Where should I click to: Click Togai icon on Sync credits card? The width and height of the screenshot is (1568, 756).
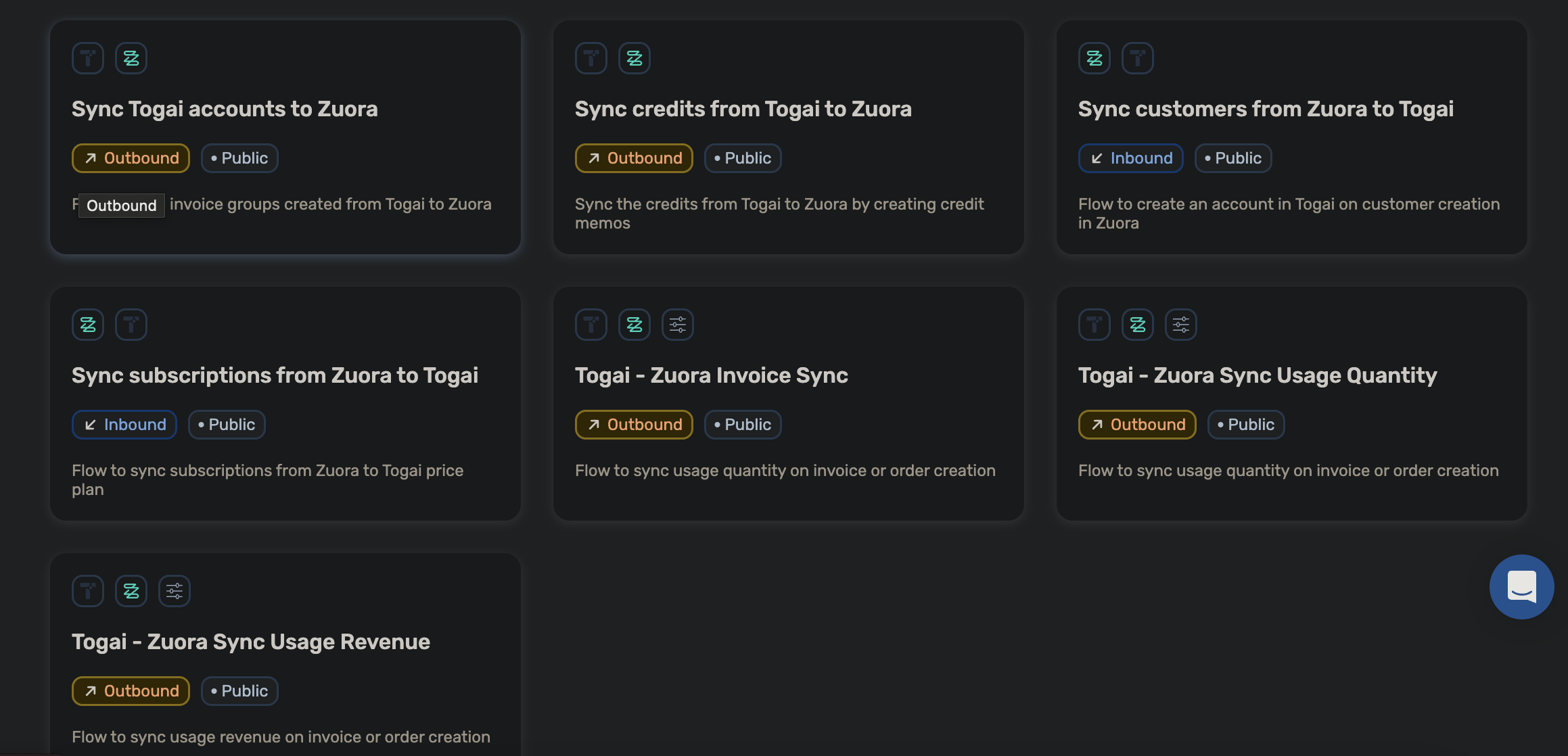[591, 58]
